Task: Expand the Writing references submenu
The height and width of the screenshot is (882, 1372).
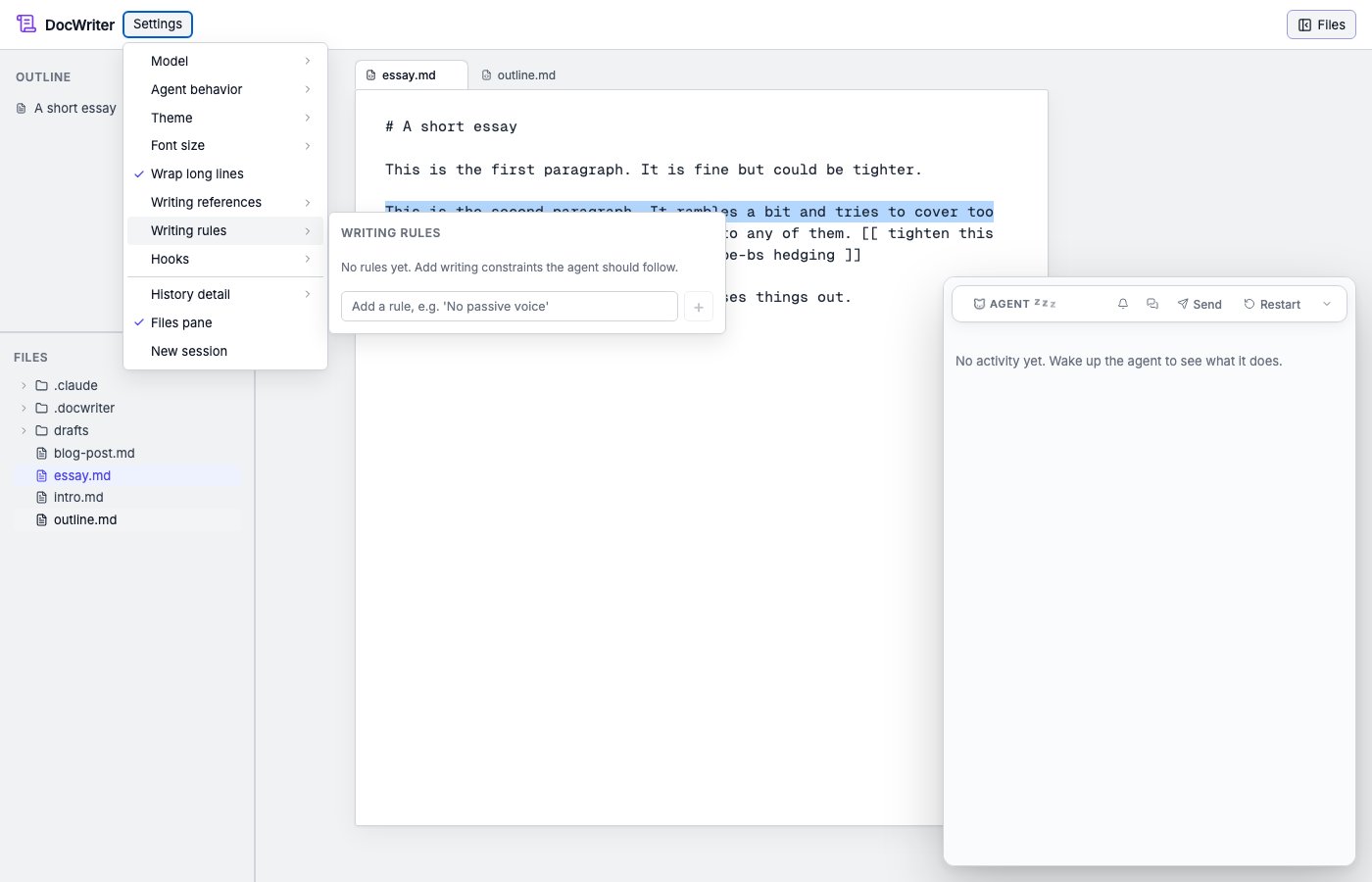Action: tap(225, 203)
